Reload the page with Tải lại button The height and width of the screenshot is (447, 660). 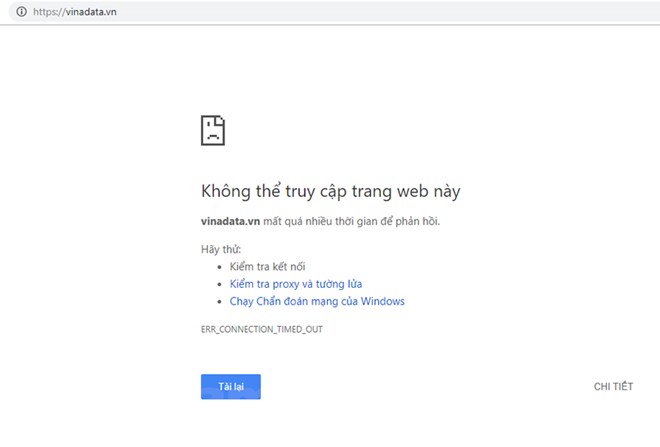coord(231,386)
